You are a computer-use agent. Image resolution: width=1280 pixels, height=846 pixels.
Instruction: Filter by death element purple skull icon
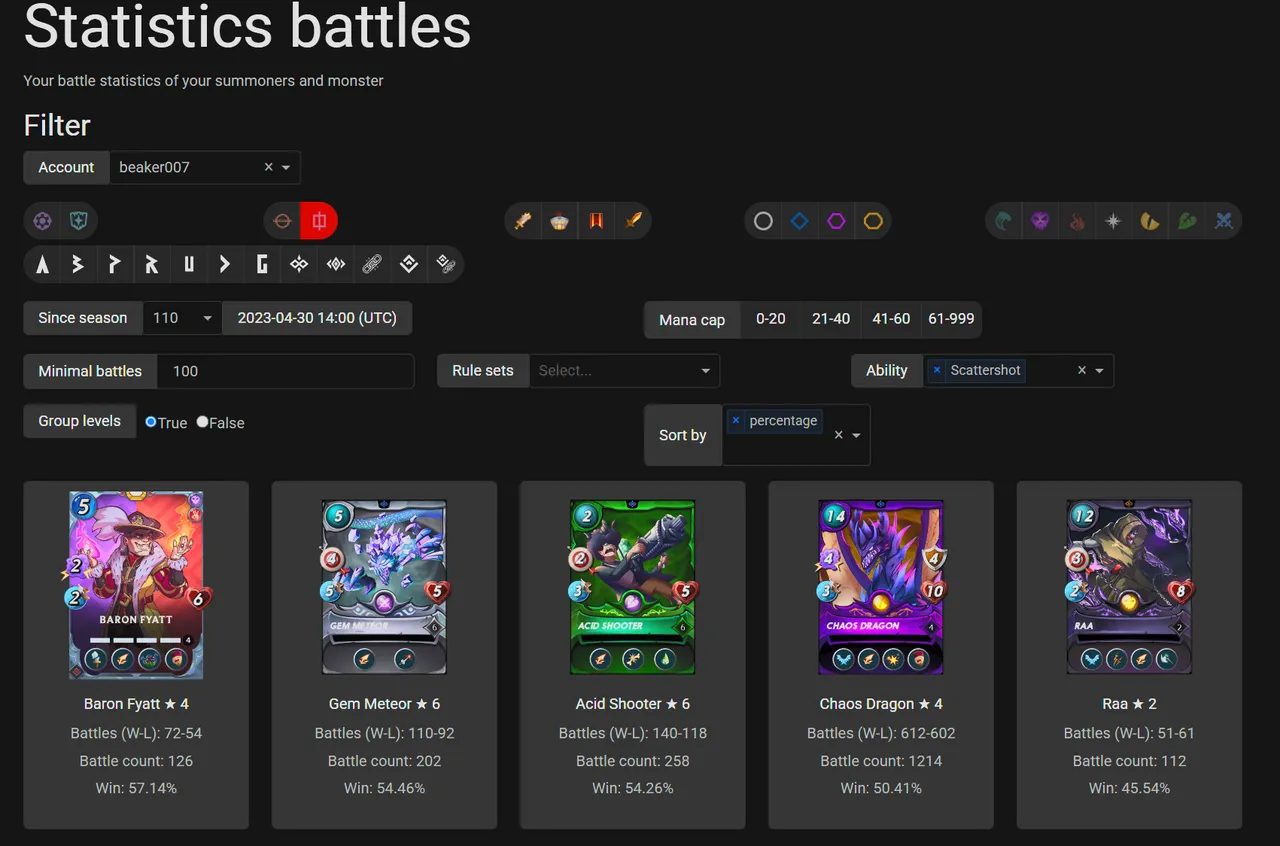pos(1040,221)
